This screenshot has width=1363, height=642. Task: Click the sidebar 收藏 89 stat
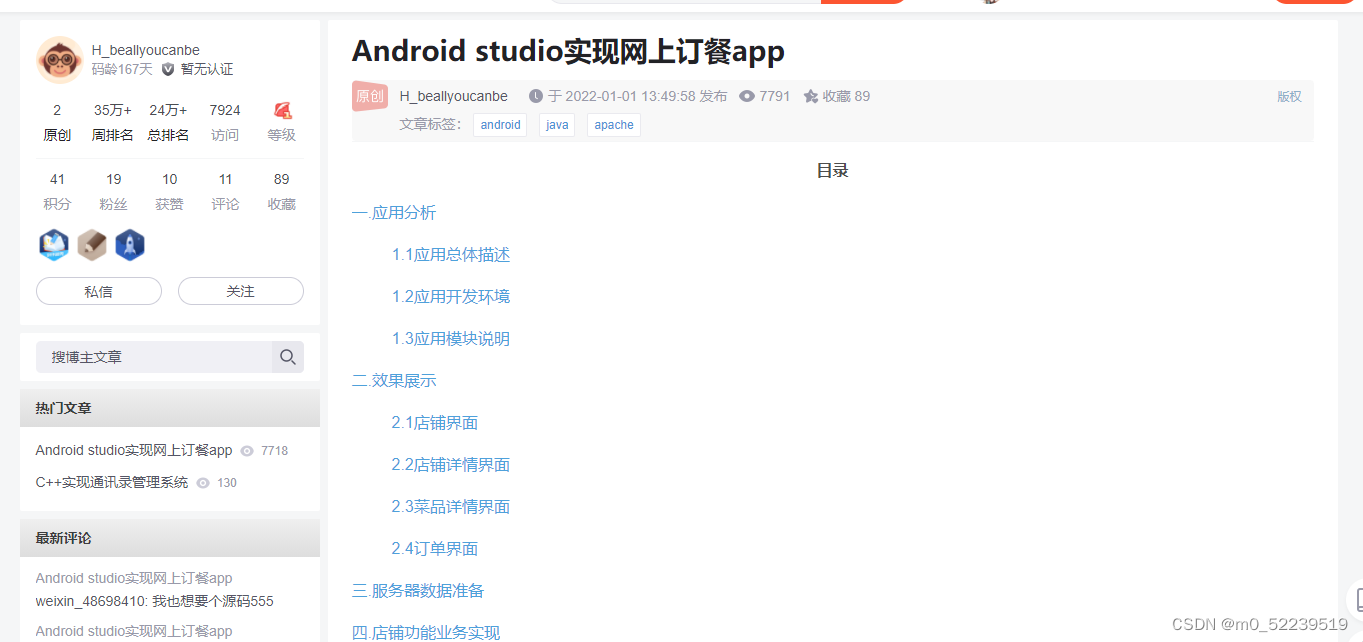click(x=281, y=191)
